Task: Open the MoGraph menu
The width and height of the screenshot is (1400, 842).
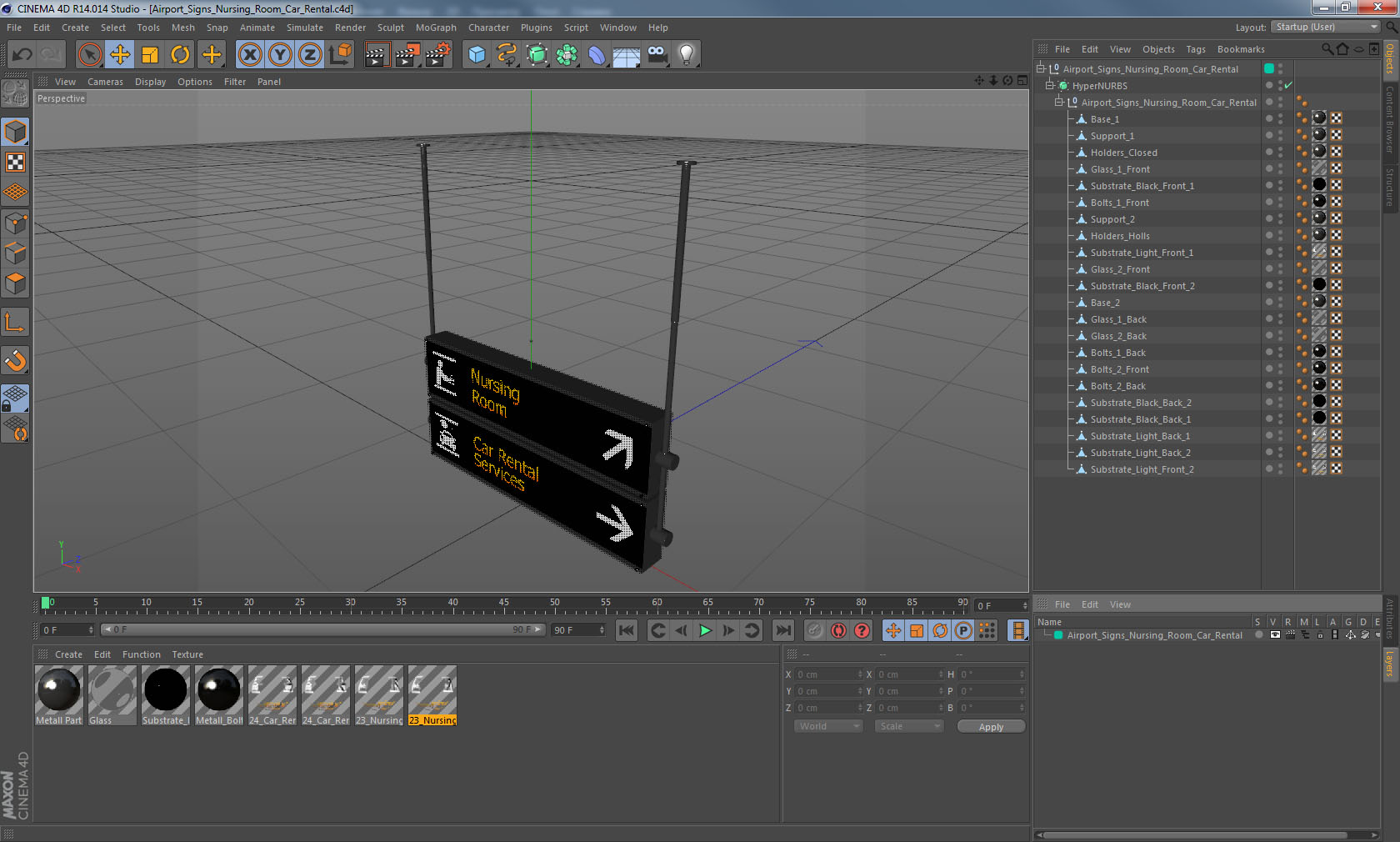Action: point(436,28)
